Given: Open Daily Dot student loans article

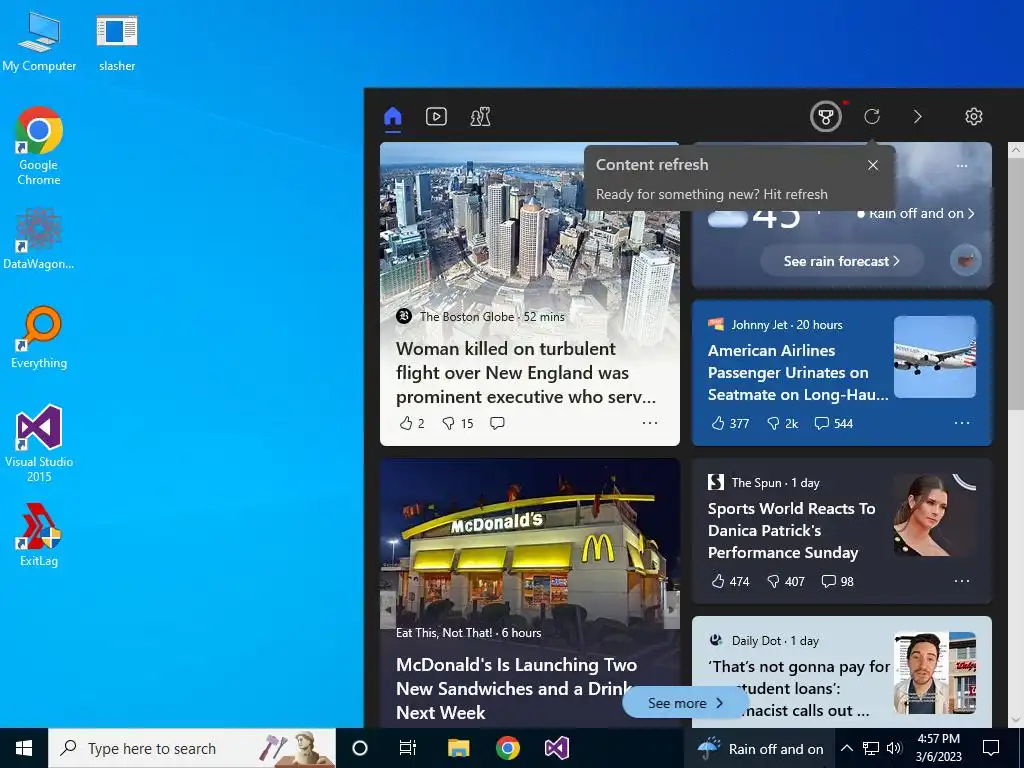Looking at the screenshot, I should tap(799, 688).
